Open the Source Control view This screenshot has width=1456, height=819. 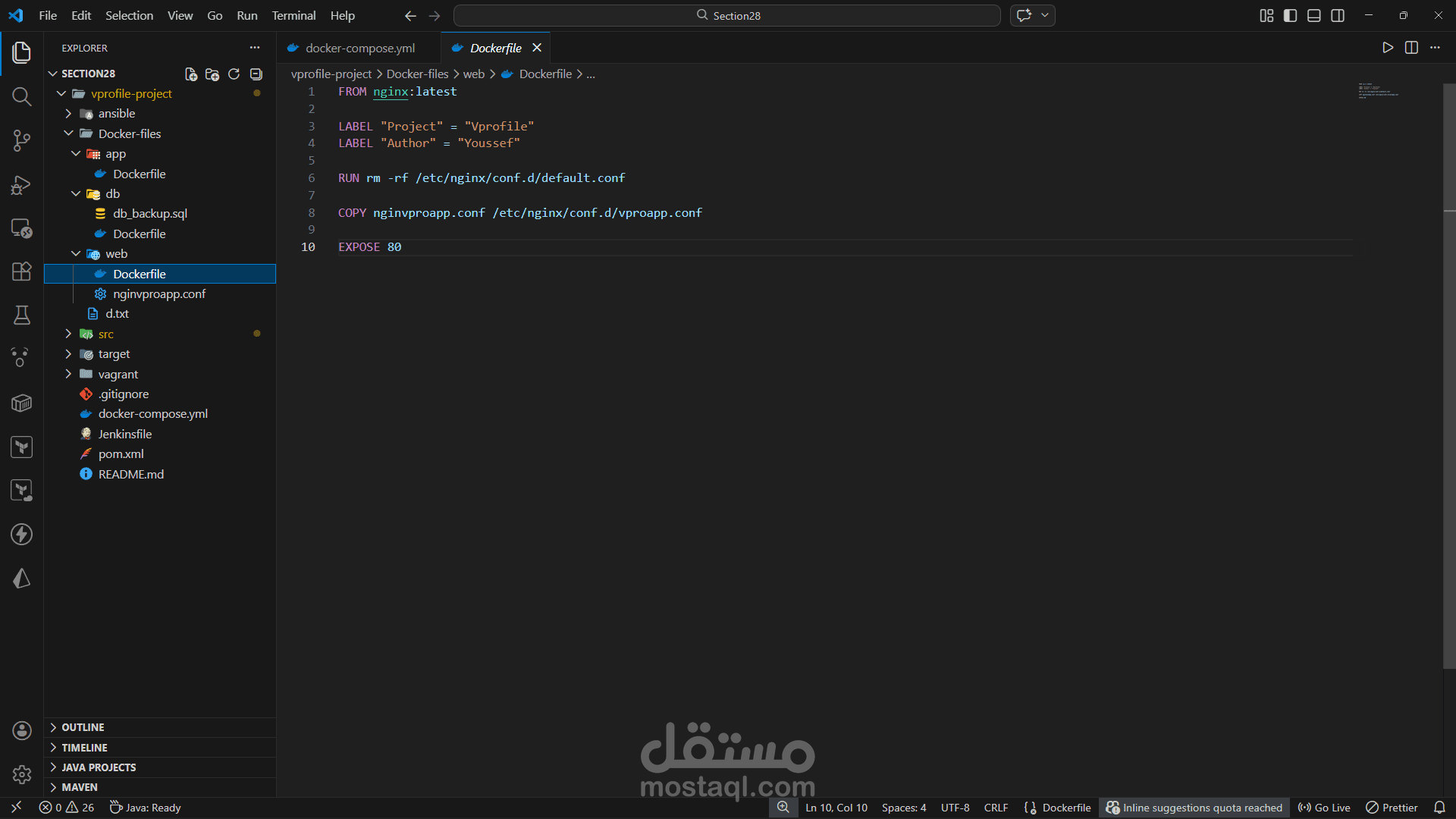coord(21,140)
